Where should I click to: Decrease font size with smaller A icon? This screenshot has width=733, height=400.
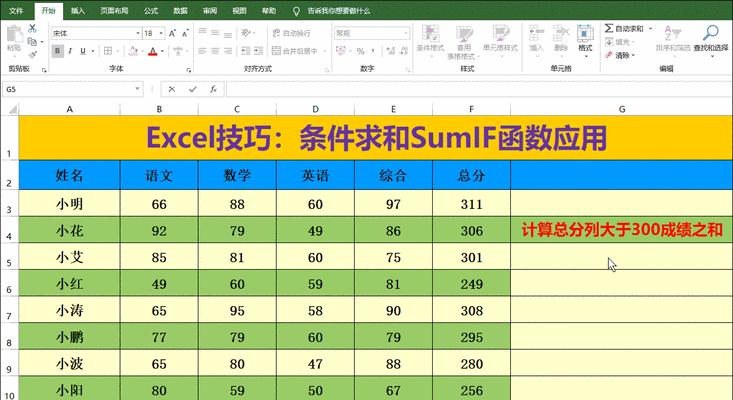[185, 33]
